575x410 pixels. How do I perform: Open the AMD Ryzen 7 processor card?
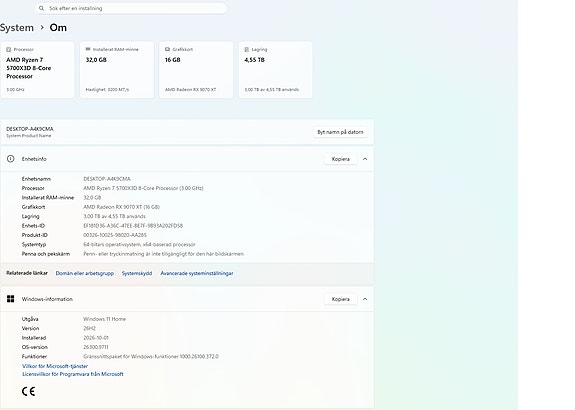click(37, 70)
